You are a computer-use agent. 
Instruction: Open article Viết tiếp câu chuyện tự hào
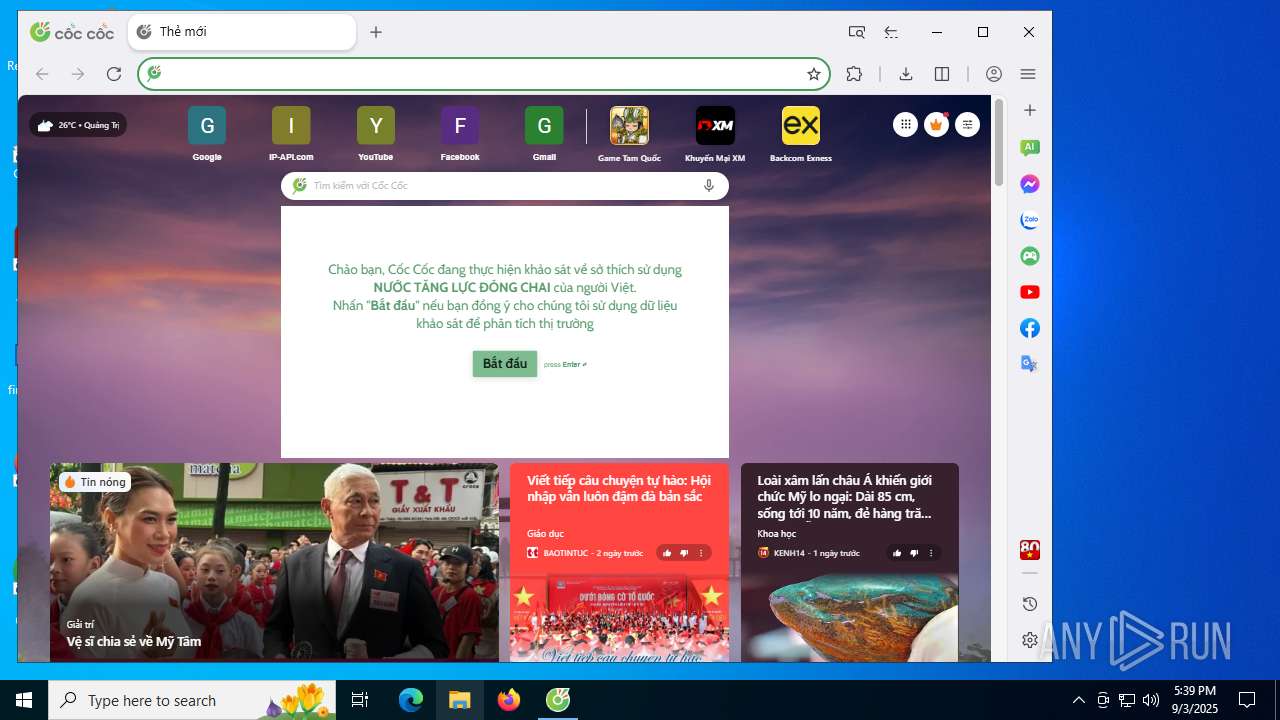click(619, 488)
